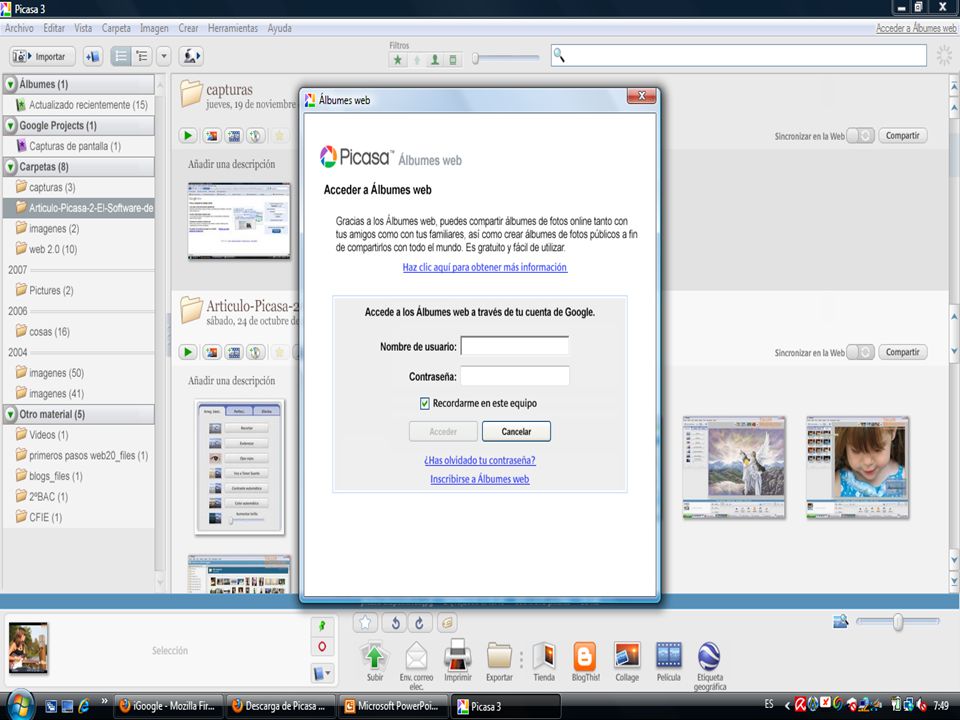Collapse the Google Projects (1) section

[10, 126]
